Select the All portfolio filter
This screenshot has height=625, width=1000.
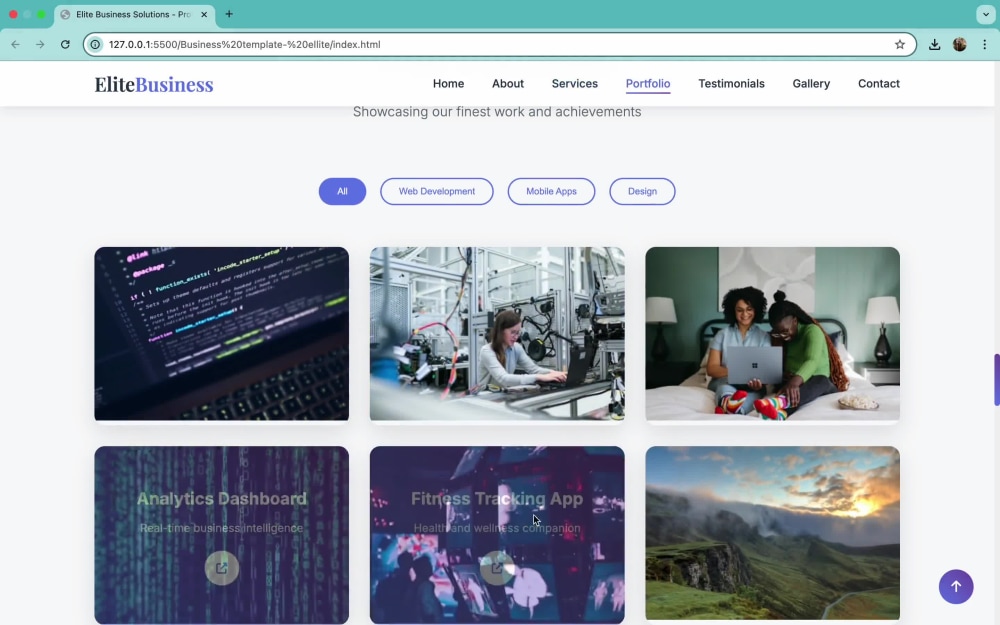coord(342,191)
